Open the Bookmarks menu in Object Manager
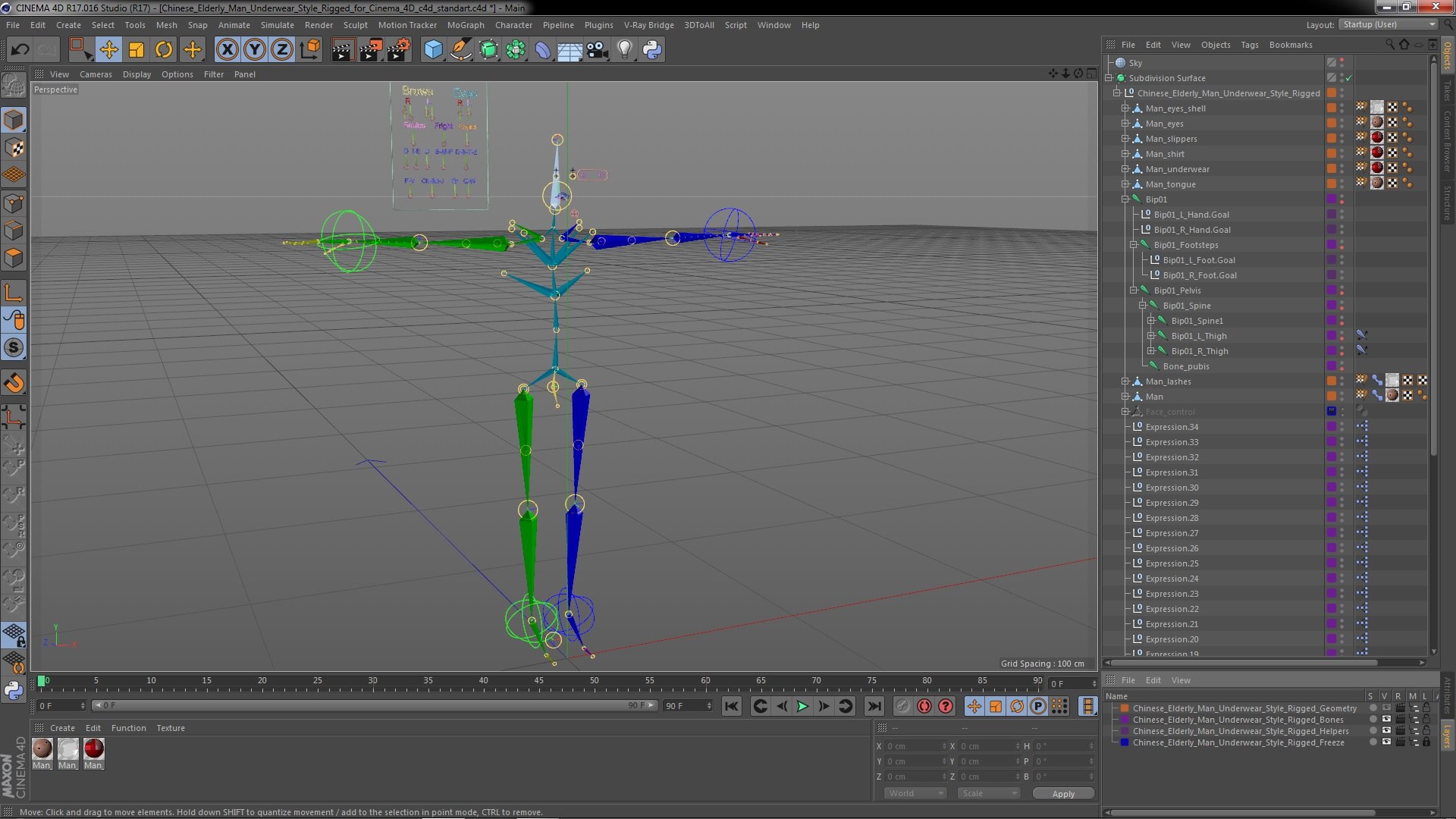 tap(1291, 45)
